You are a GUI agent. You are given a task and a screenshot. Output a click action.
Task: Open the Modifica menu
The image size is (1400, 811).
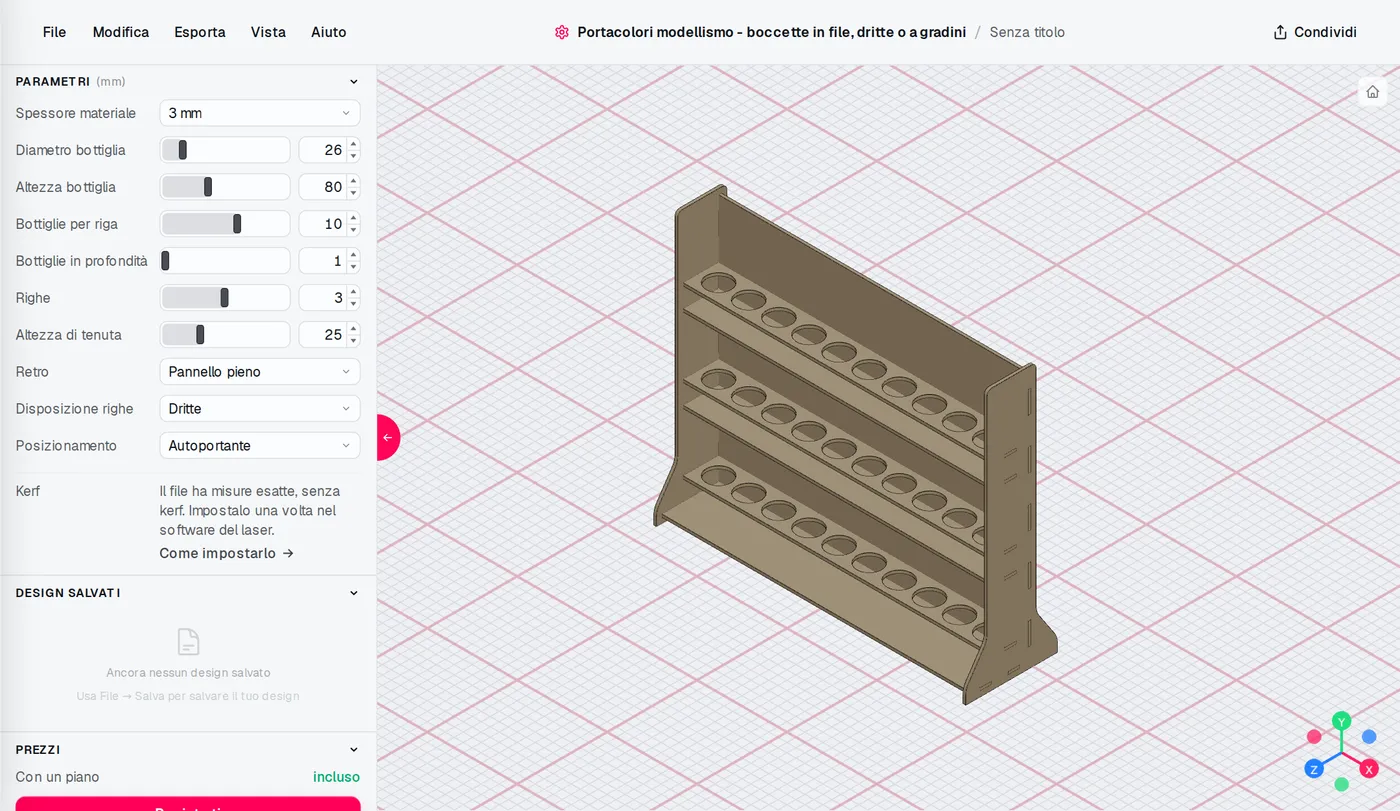pos(121,32)
